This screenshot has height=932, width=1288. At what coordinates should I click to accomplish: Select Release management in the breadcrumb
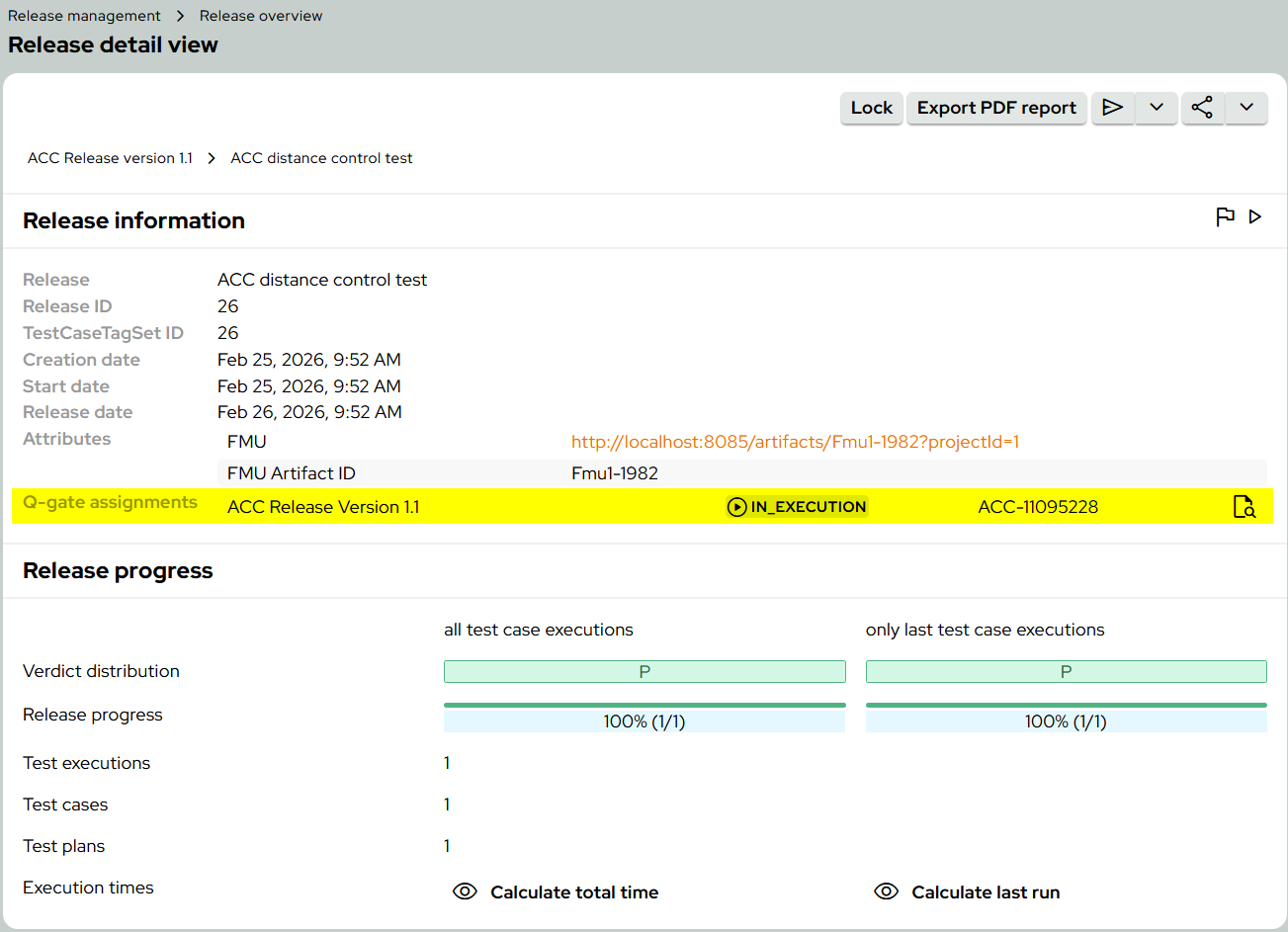pos(83,15)
